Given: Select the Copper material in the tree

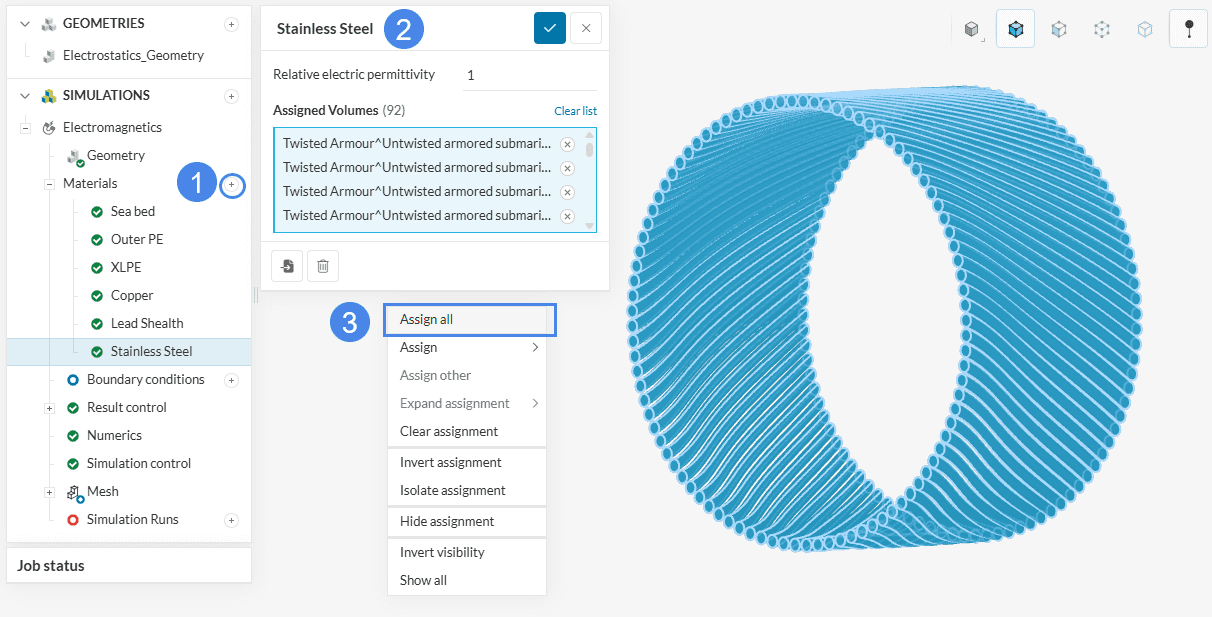Looking at the screenshot, I should coord(132,296).
